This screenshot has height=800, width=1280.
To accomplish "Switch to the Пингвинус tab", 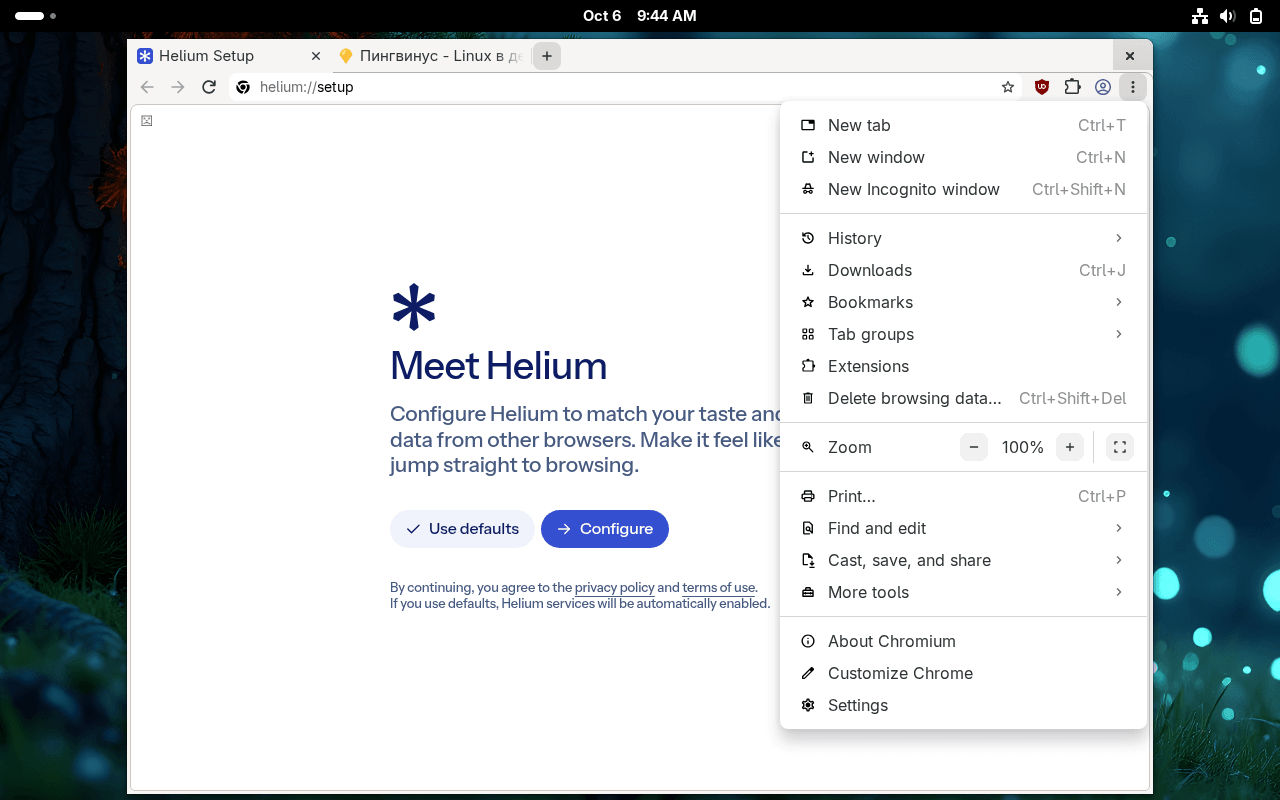I will 430,56.
